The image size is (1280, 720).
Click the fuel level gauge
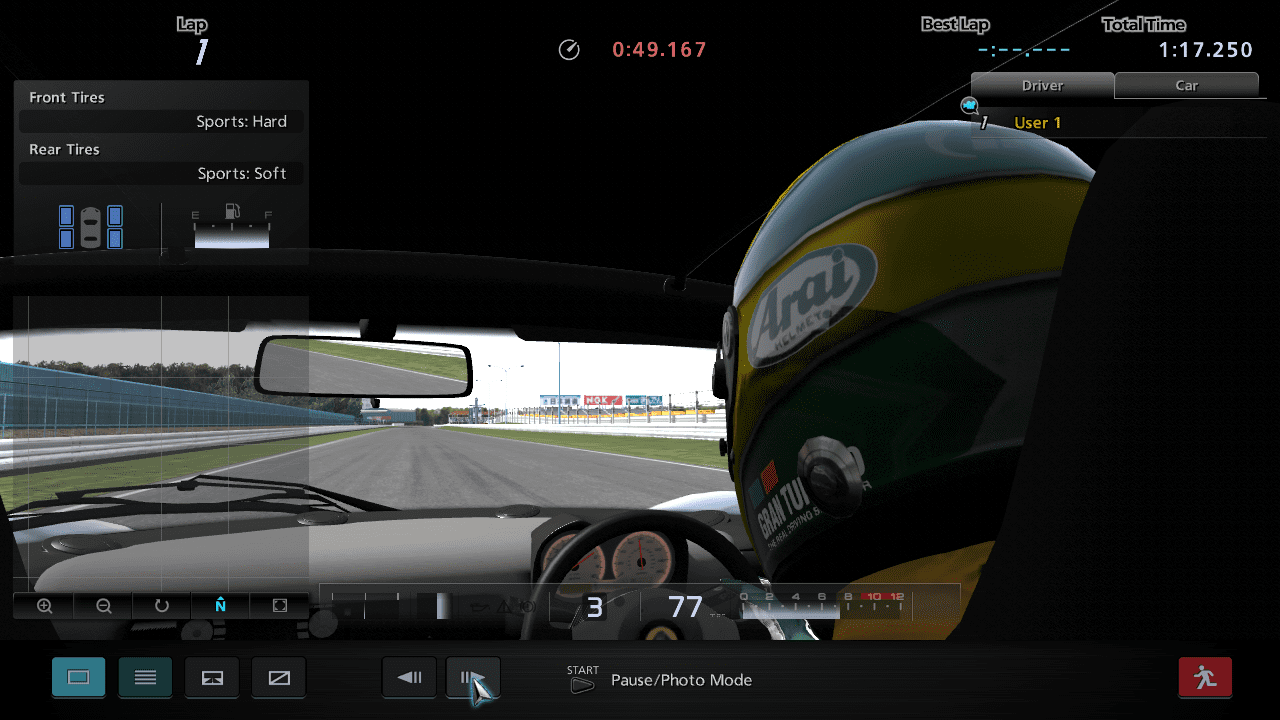click(232, 228)
